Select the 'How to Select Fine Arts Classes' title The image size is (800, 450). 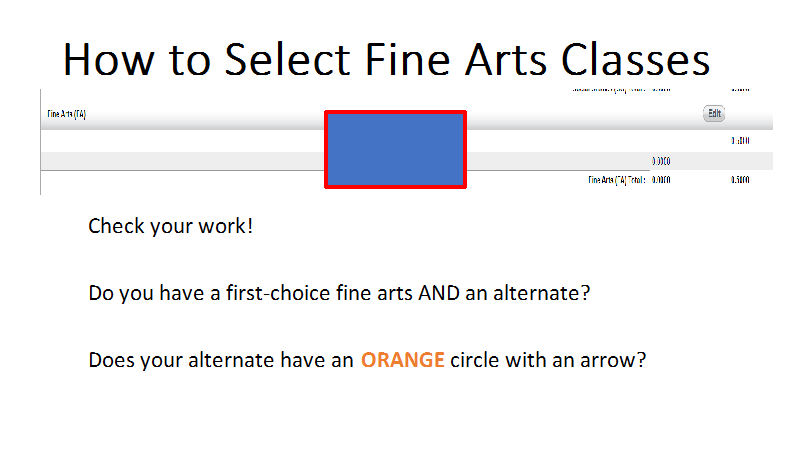click(386, 59)
